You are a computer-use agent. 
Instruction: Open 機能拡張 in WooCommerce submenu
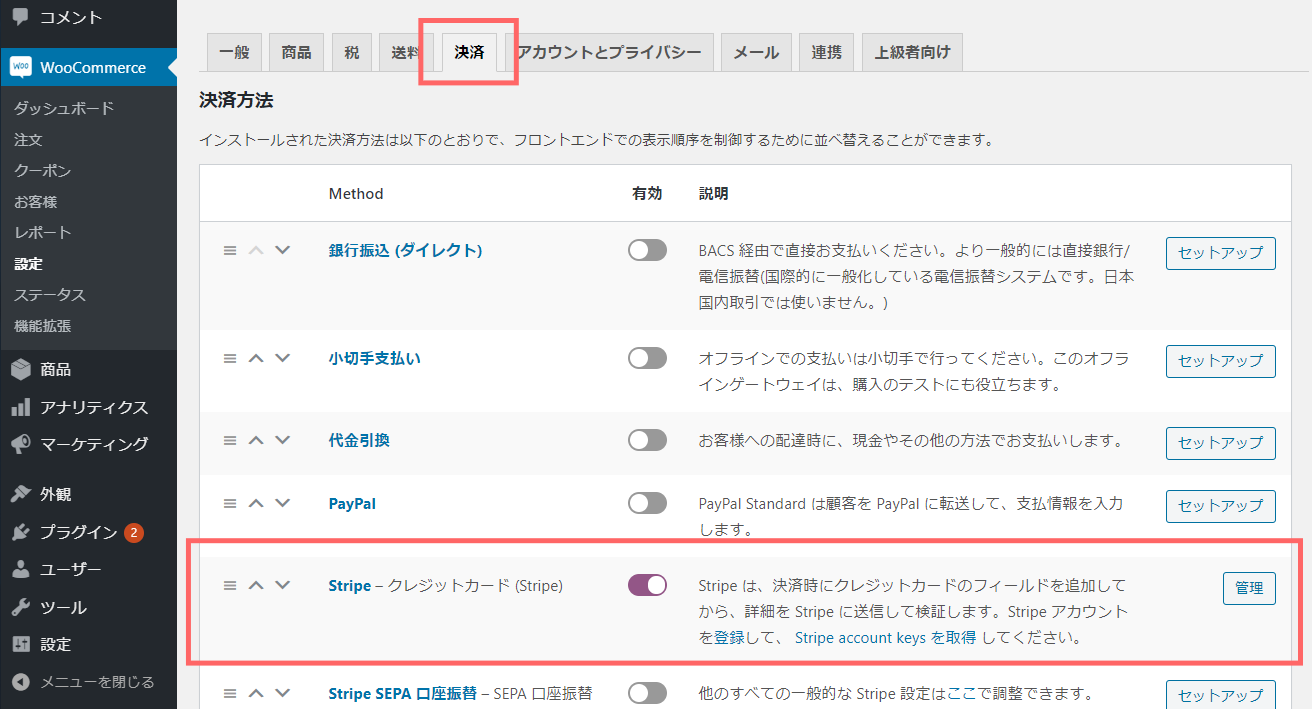point(43,326)
